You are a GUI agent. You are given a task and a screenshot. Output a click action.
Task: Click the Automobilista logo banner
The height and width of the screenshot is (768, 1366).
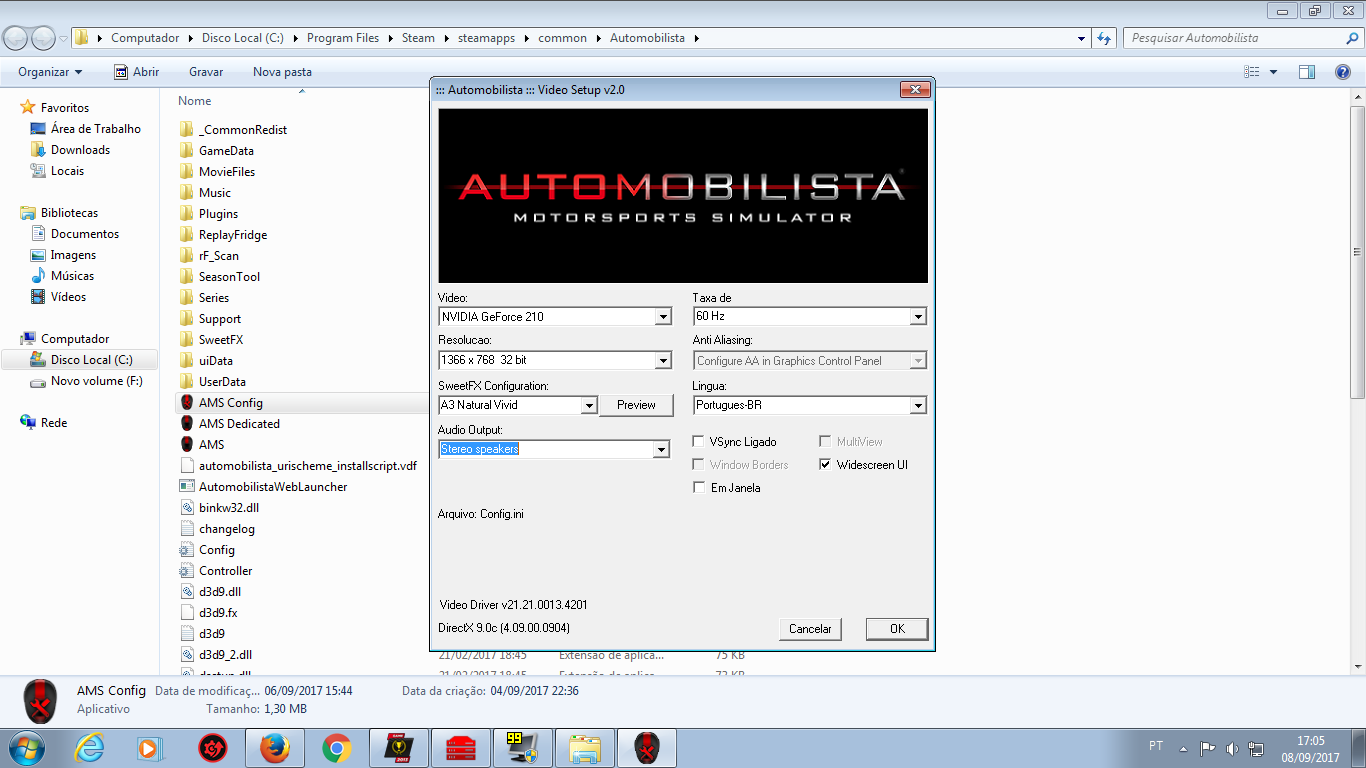pos(683,195)
